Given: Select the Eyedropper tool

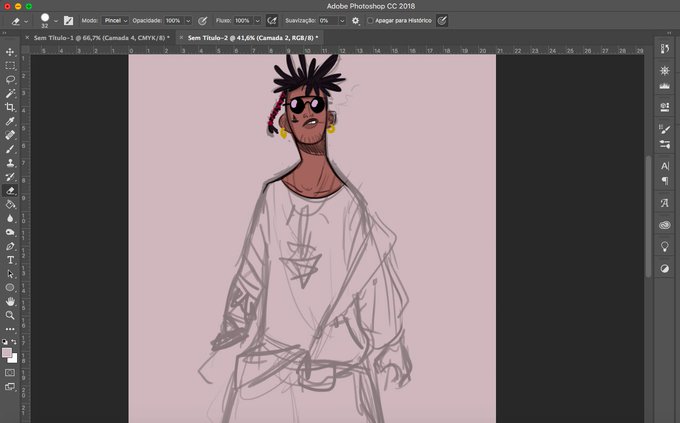Looking at the screenshot, I should 10,121.
